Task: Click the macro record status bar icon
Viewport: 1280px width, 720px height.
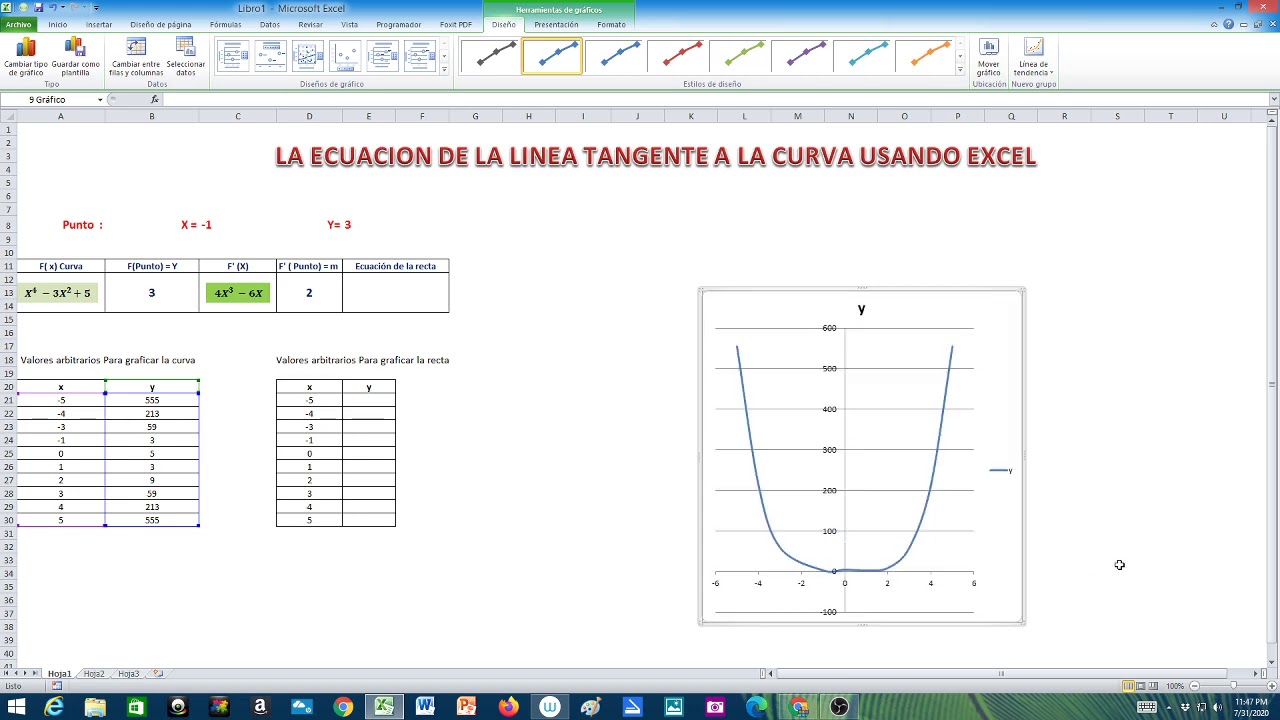Action: coord(57,686)
